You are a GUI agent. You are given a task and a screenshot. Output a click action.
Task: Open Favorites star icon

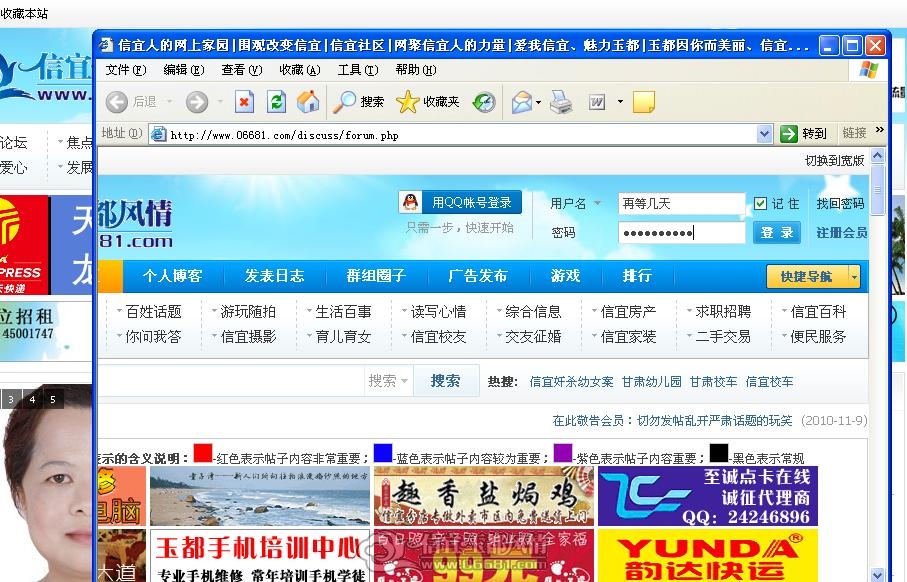pos(407,102)
